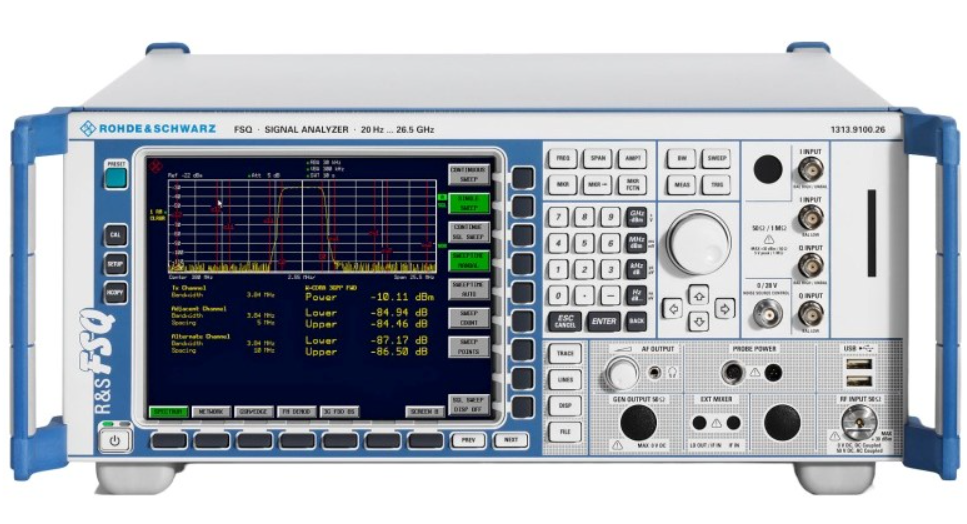Image resolution: width=967 pixels, height=524 pixels.
Task: Switch to the NETWORK mode tab
Action: pos(210,411)
